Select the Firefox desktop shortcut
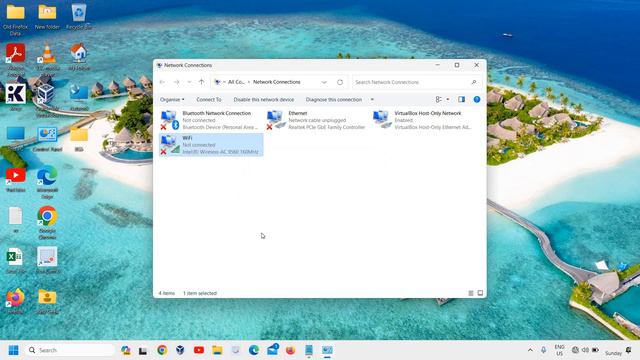 coord(16,301)
